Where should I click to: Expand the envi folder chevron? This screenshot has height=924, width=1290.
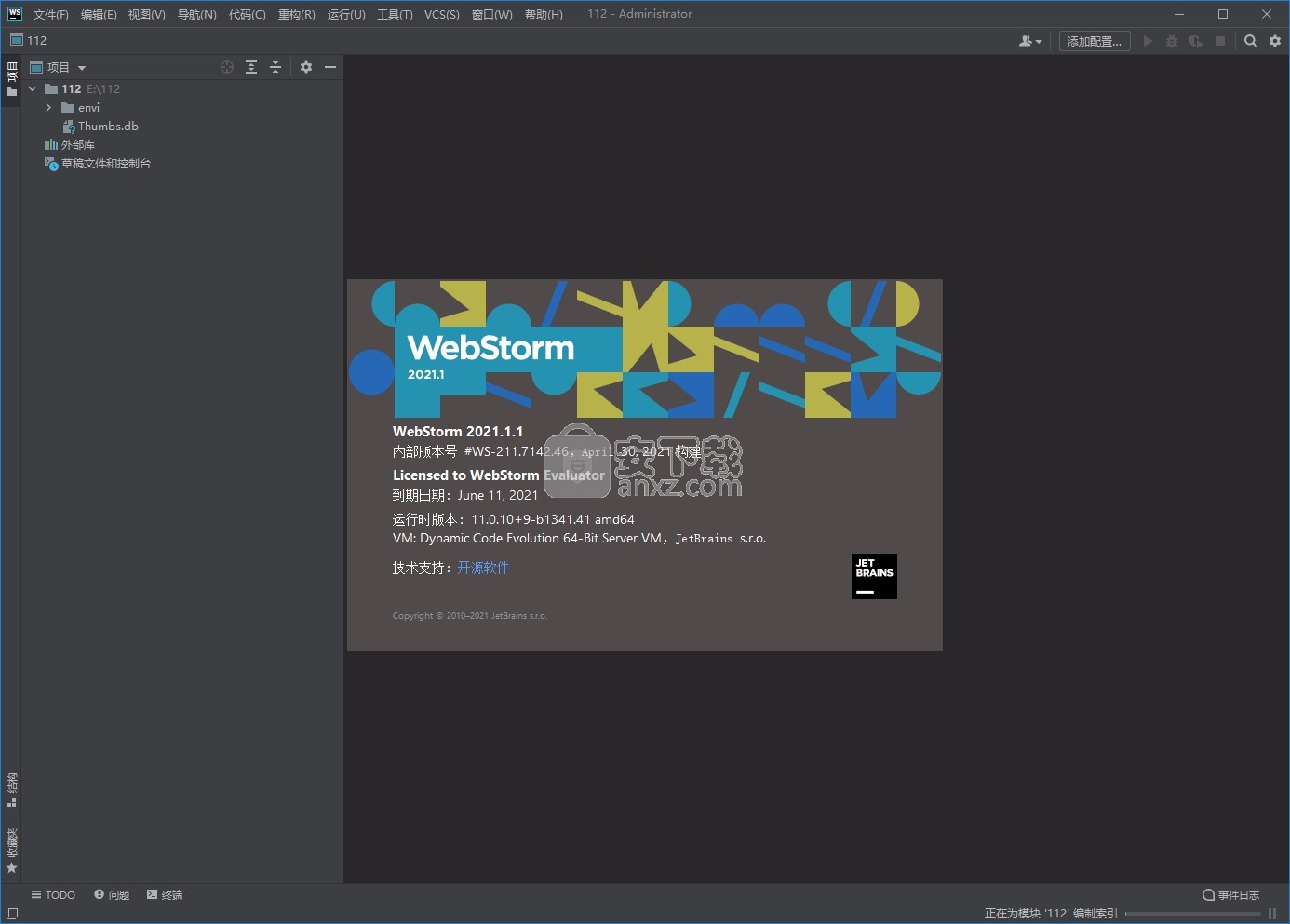coord(48,108)
